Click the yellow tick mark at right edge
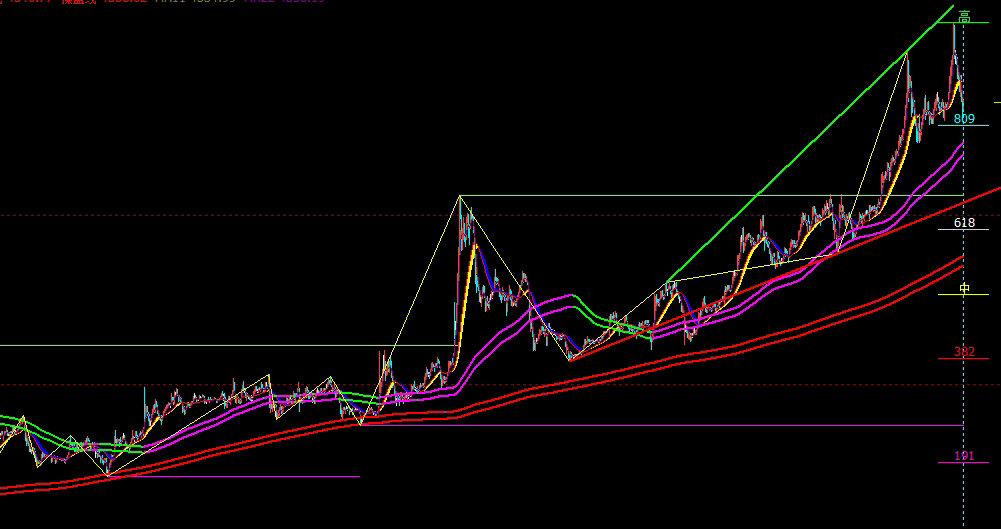This screenshot has height=529, width=1001. [997, 102]
